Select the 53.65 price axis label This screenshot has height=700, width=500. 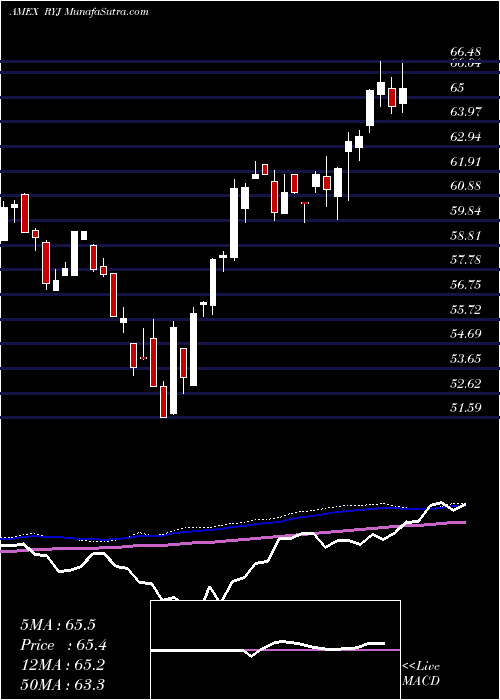point(466,359)
